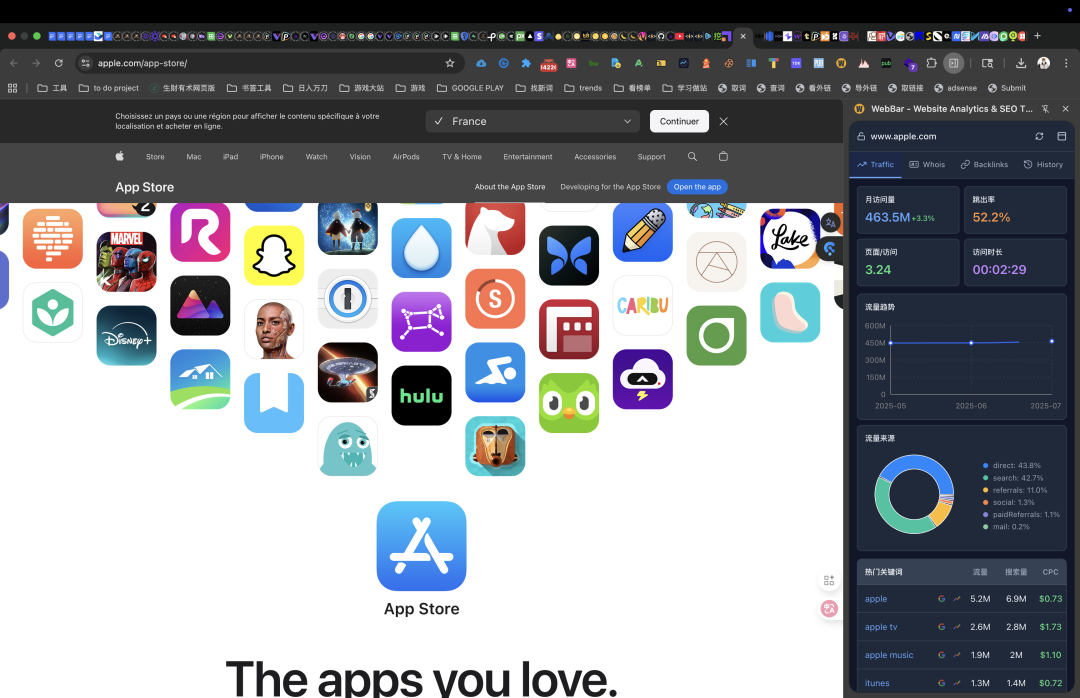Click the 463.5M monthly visits value
Viewport: 1080px width, 698px height.
pos(888,217)
